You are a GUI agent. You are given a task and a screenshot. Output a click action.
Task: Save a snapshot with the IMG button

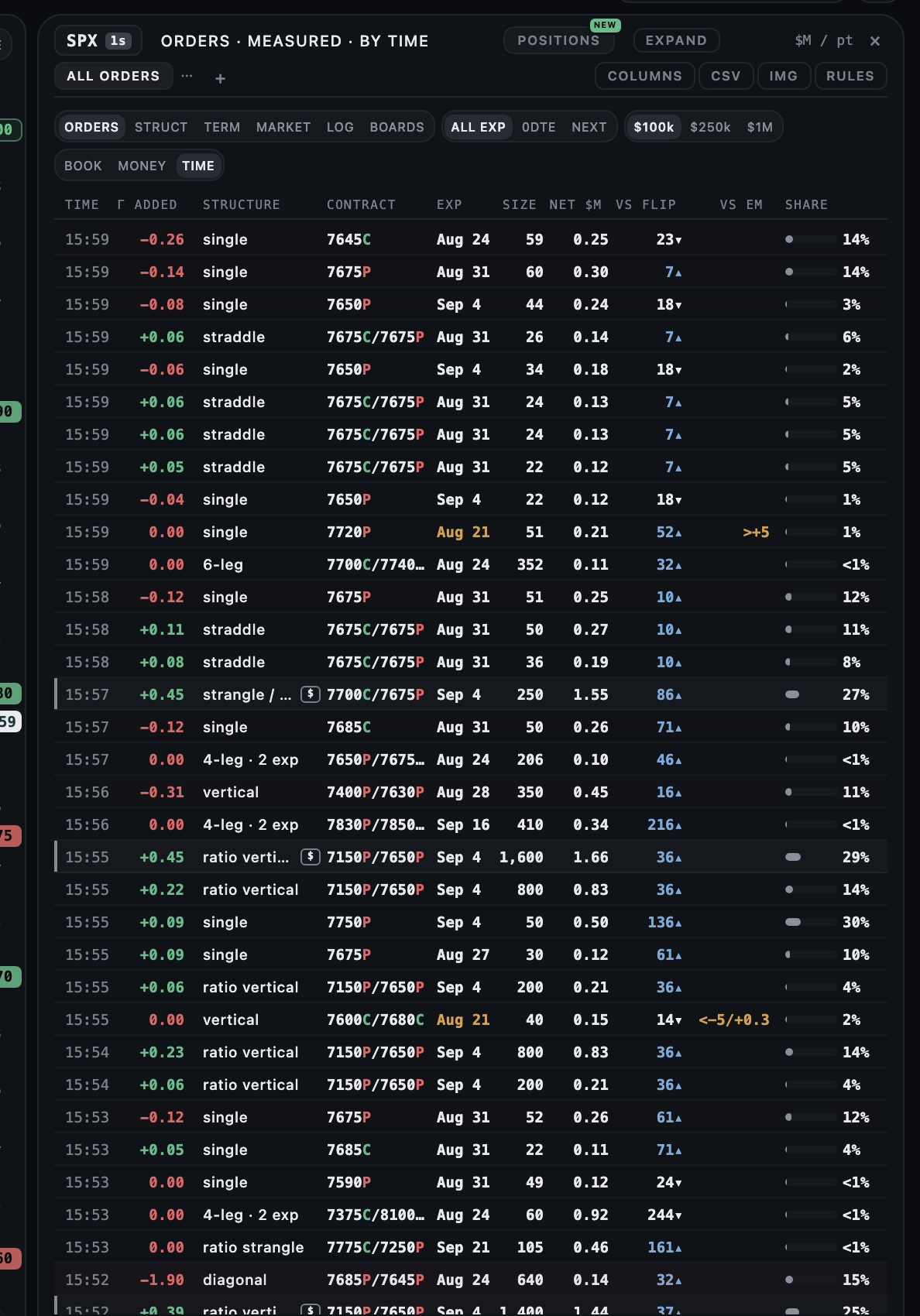783,76
